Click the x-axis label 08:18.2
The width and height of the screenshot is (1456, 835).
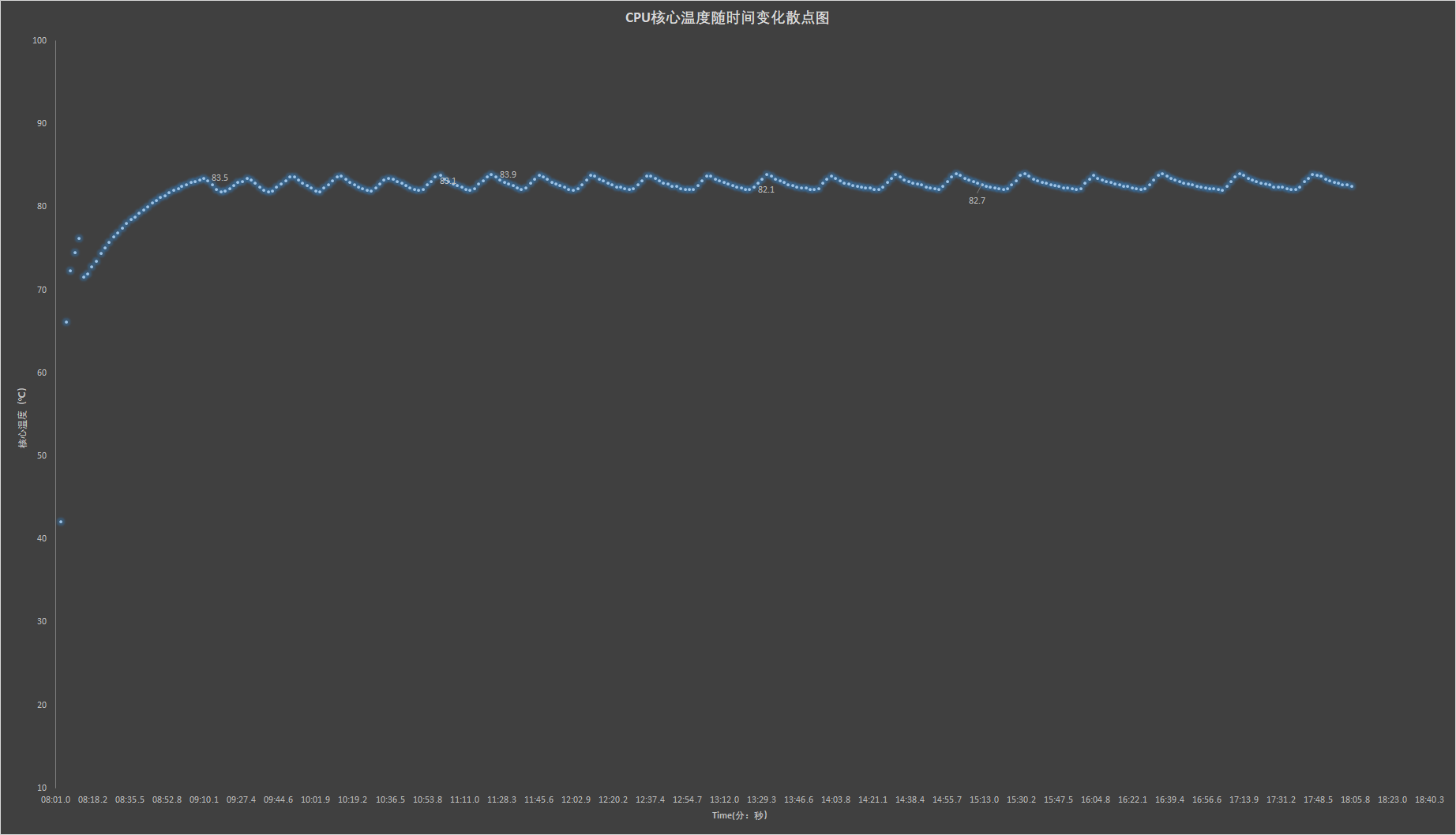coord(92,799)
